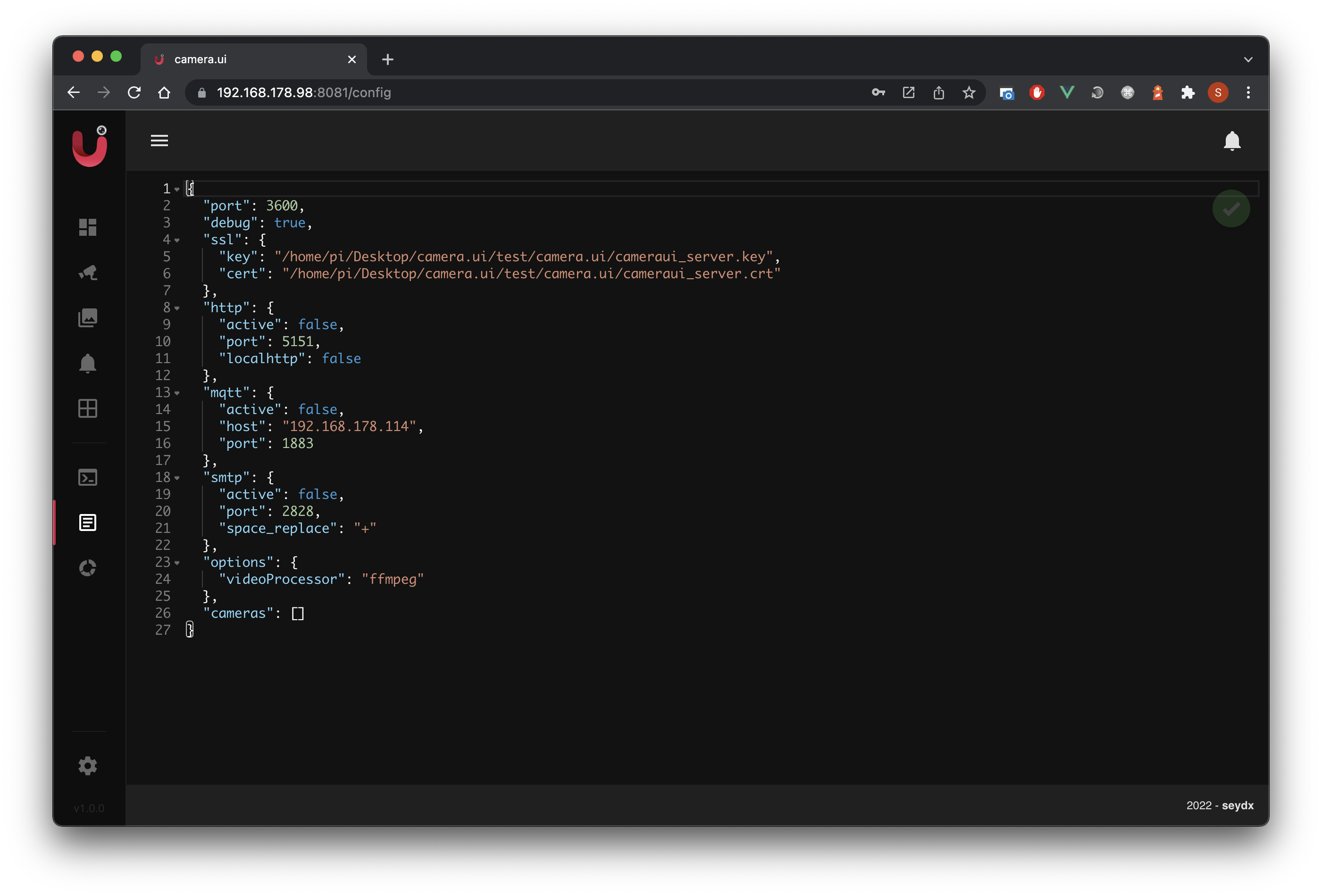Go to browser home page
This screenshot has height=896, width=1322.
(164, 93)
